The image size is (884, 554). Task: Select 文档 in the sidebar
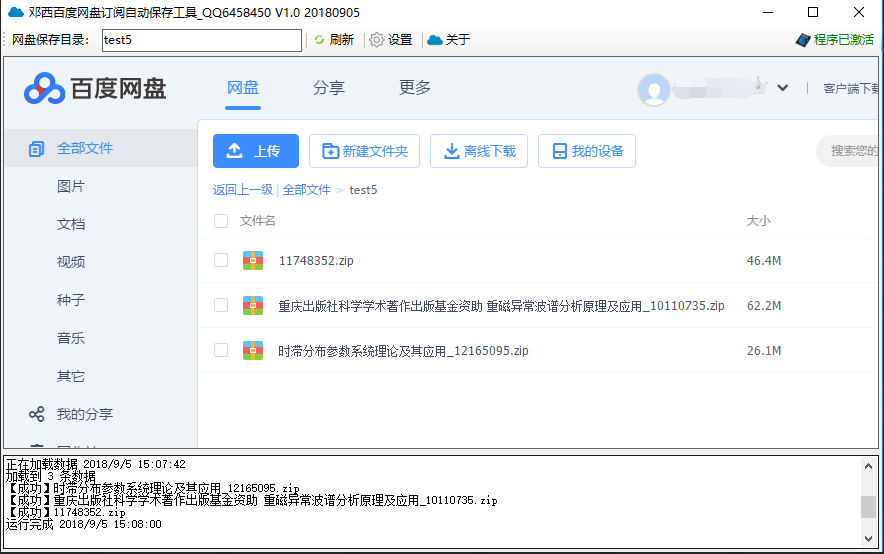click(x=71, y=224)
